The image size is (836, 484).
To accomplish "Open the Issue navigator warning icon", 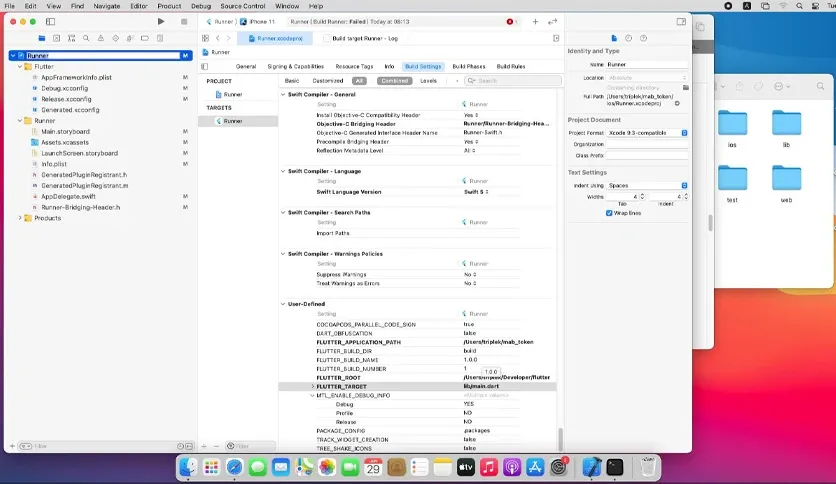I will point(101,38).
